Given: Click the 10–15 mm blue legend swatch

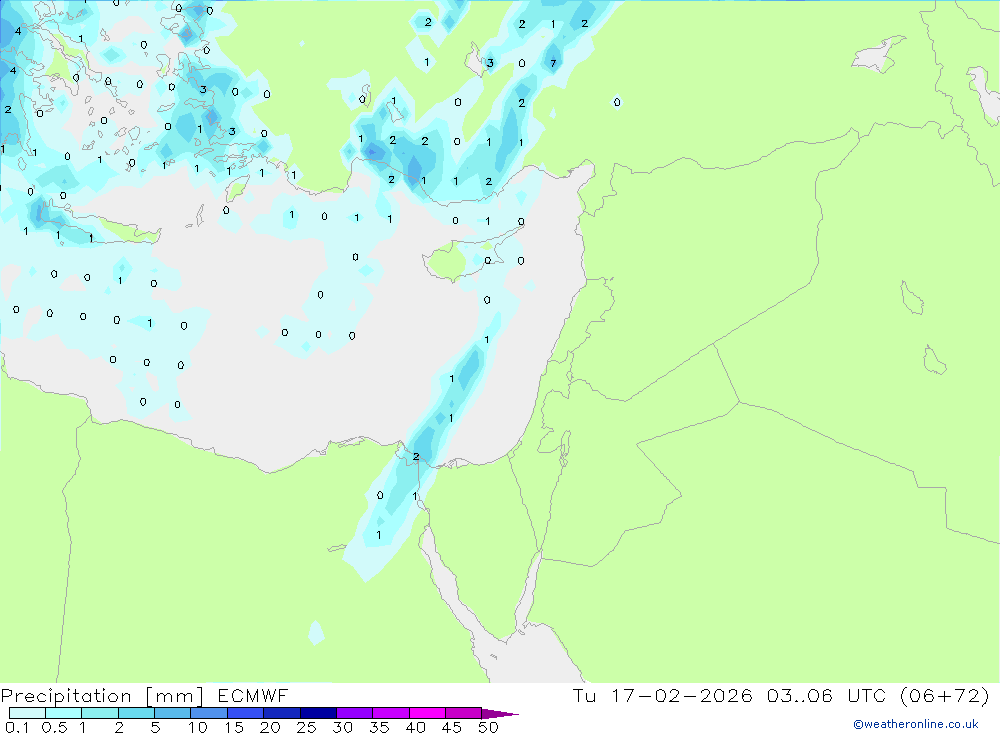Looking at the screenshot, I should tap(209, 713).
